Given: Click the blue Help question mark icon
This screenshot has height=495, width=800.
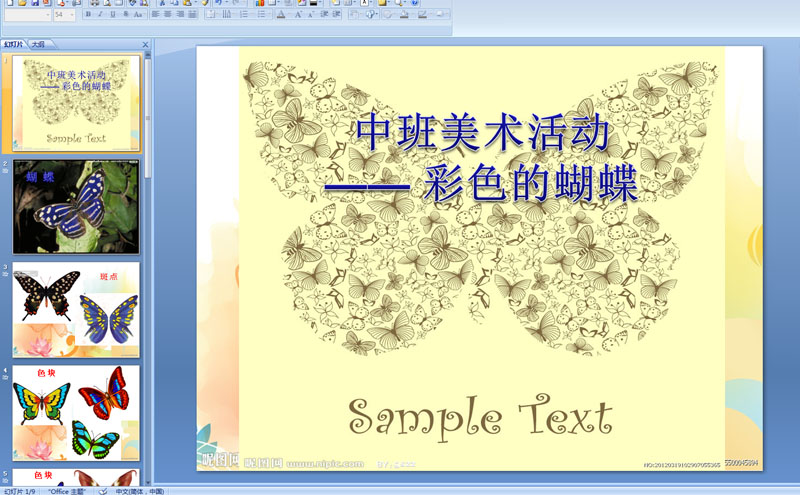Looking at the screenshot, I should [x=415, y=2].
